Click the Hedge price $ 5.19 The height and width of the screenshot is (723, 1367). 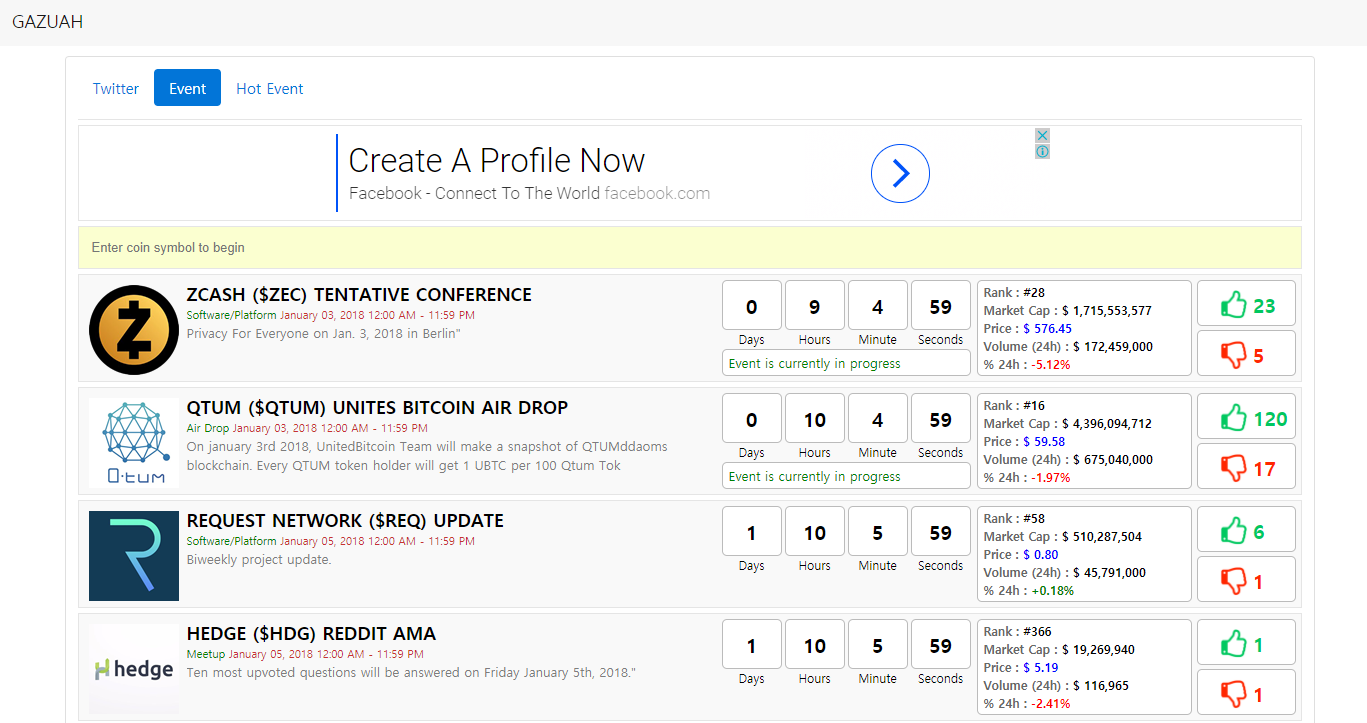(x=1040, y=668)
